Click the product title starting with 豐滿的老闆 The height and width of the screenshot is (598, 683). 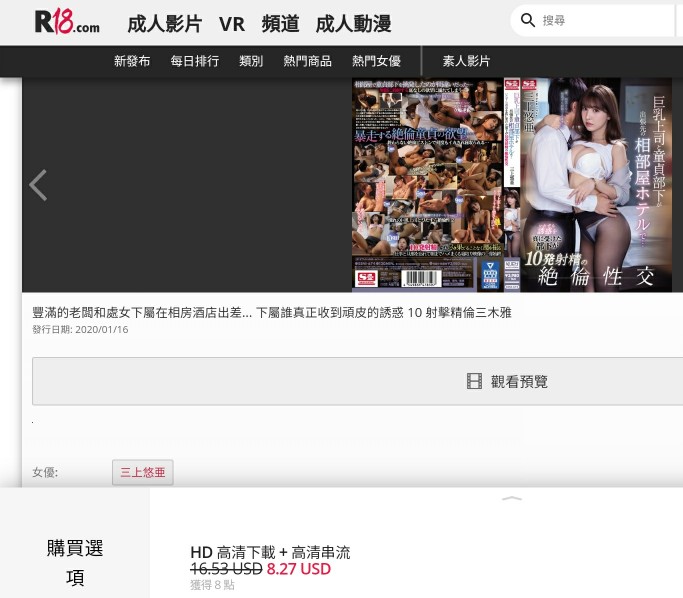click(272, 312)
